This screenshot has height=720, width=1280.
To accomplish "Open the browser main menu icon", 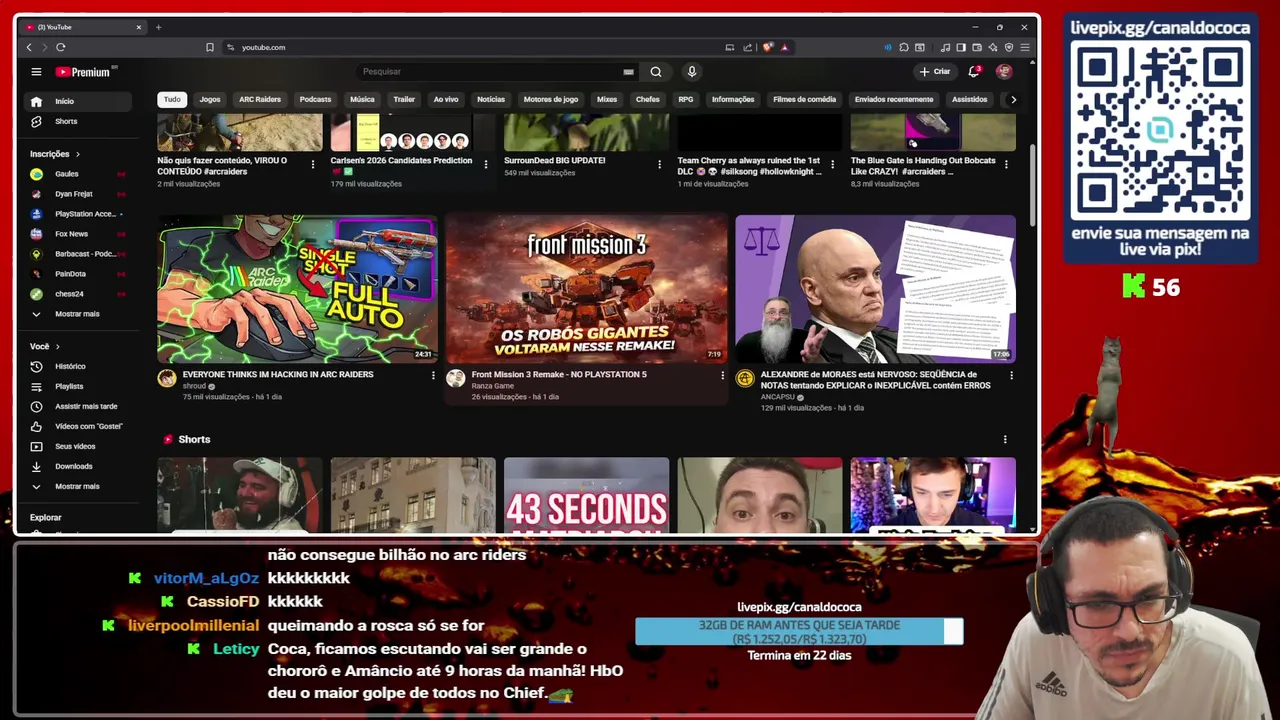I will point(1025,47).
